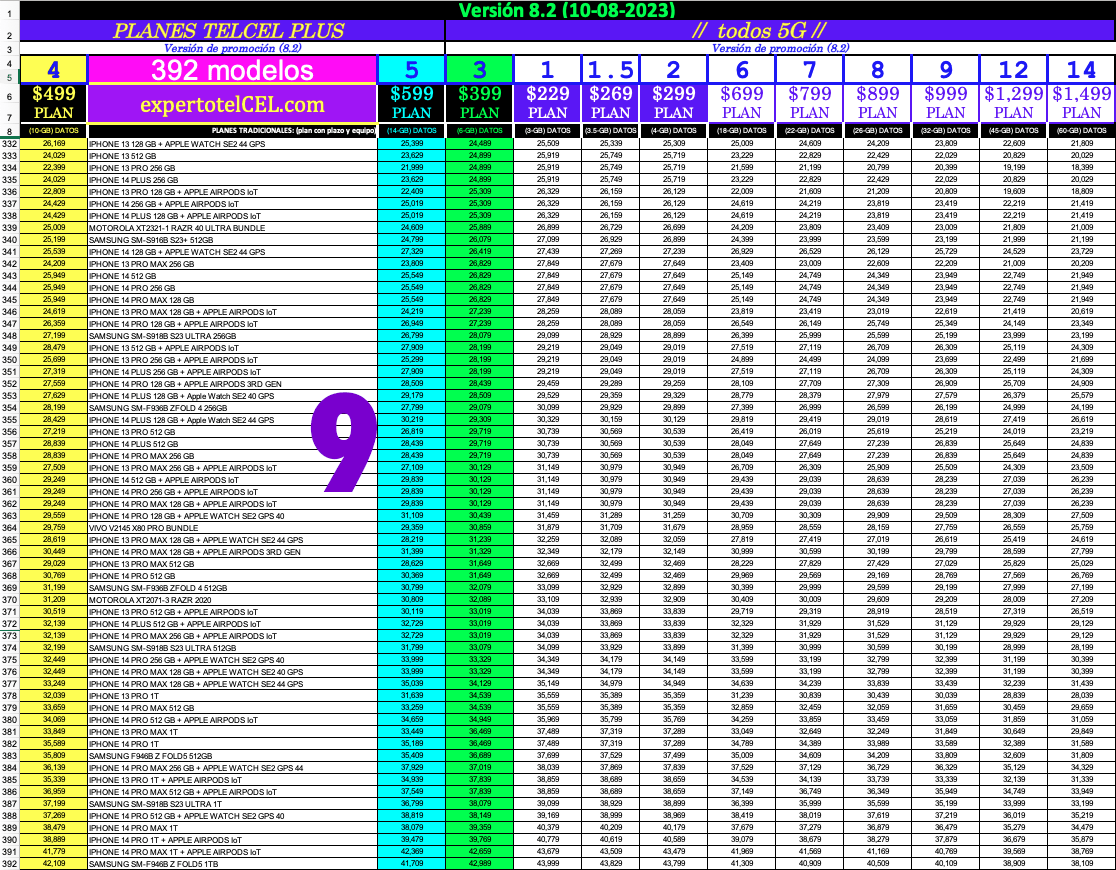Select the "$699 PLAN" header cell
1116x870 pixels.
coord(742,104)
